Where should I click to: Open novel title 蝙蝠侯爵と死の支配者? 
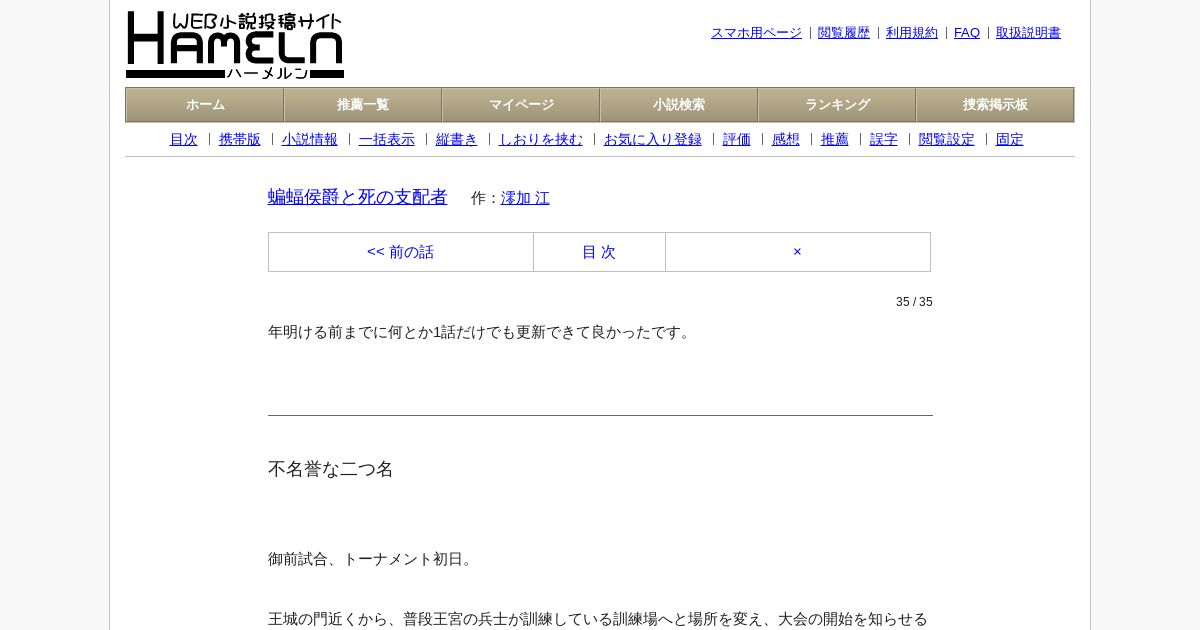(x=358, y=197)
